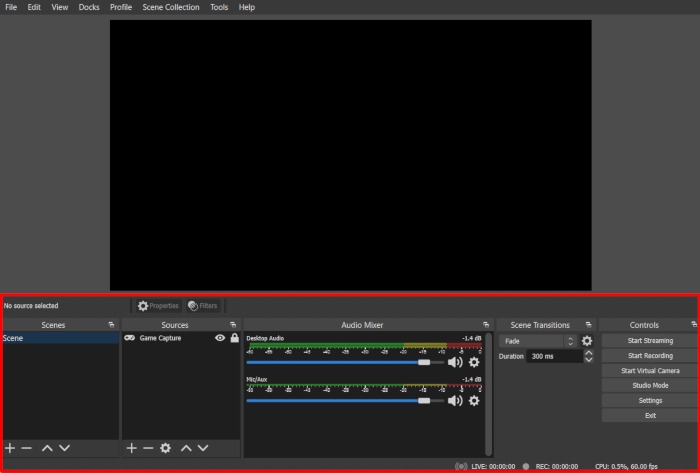Open the Fade transition dropdown

tap(538, 341)
